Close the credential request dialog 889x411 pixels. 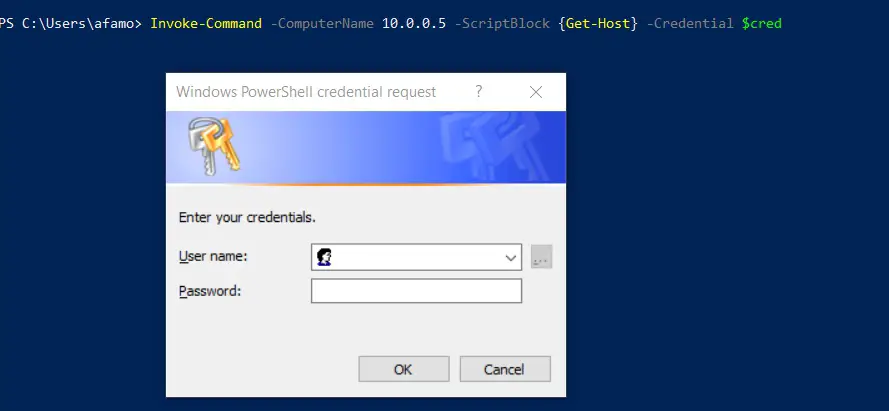coord(536,92)
